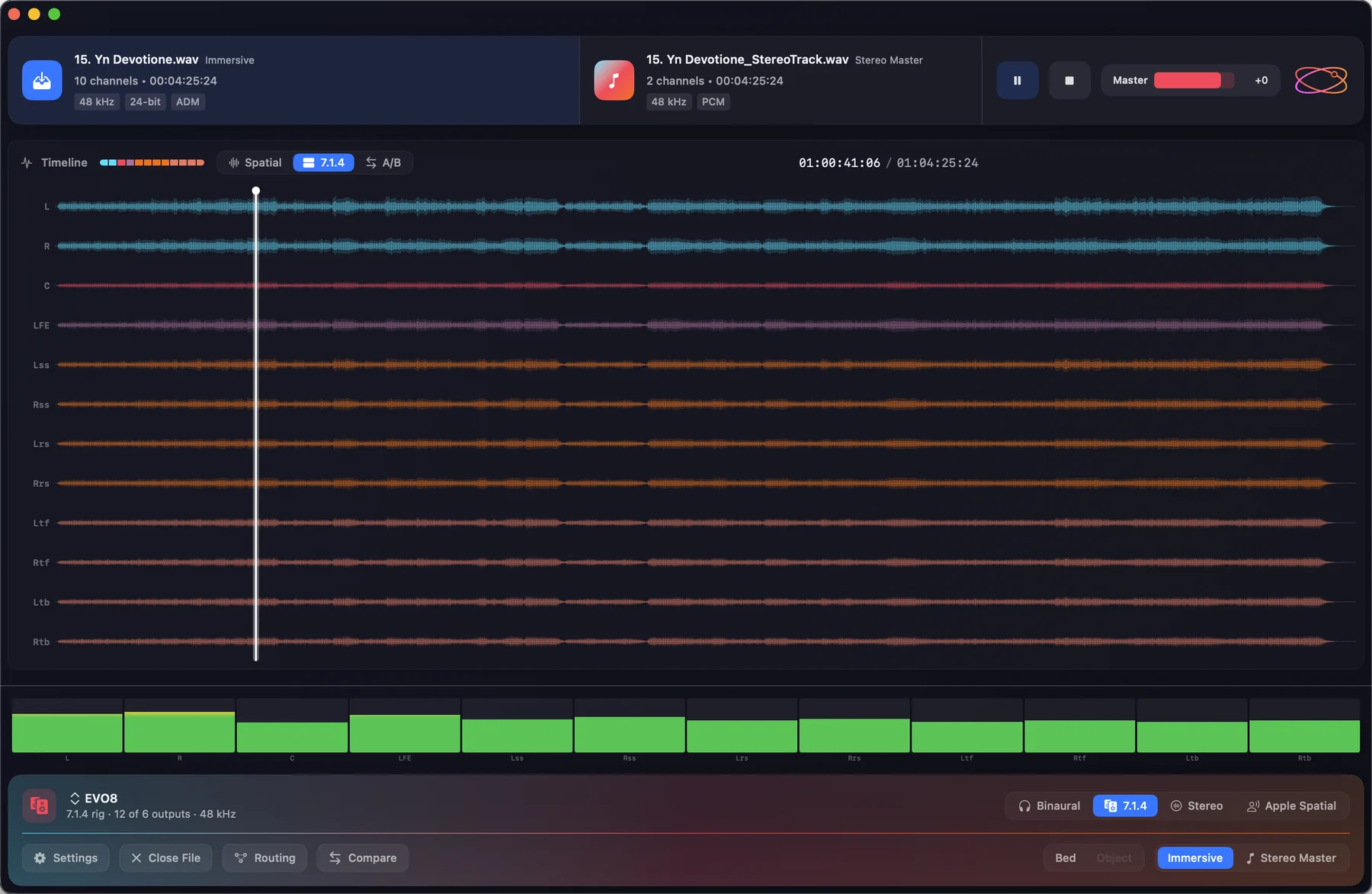Pause playback with the pause button

click(1017, 80)
